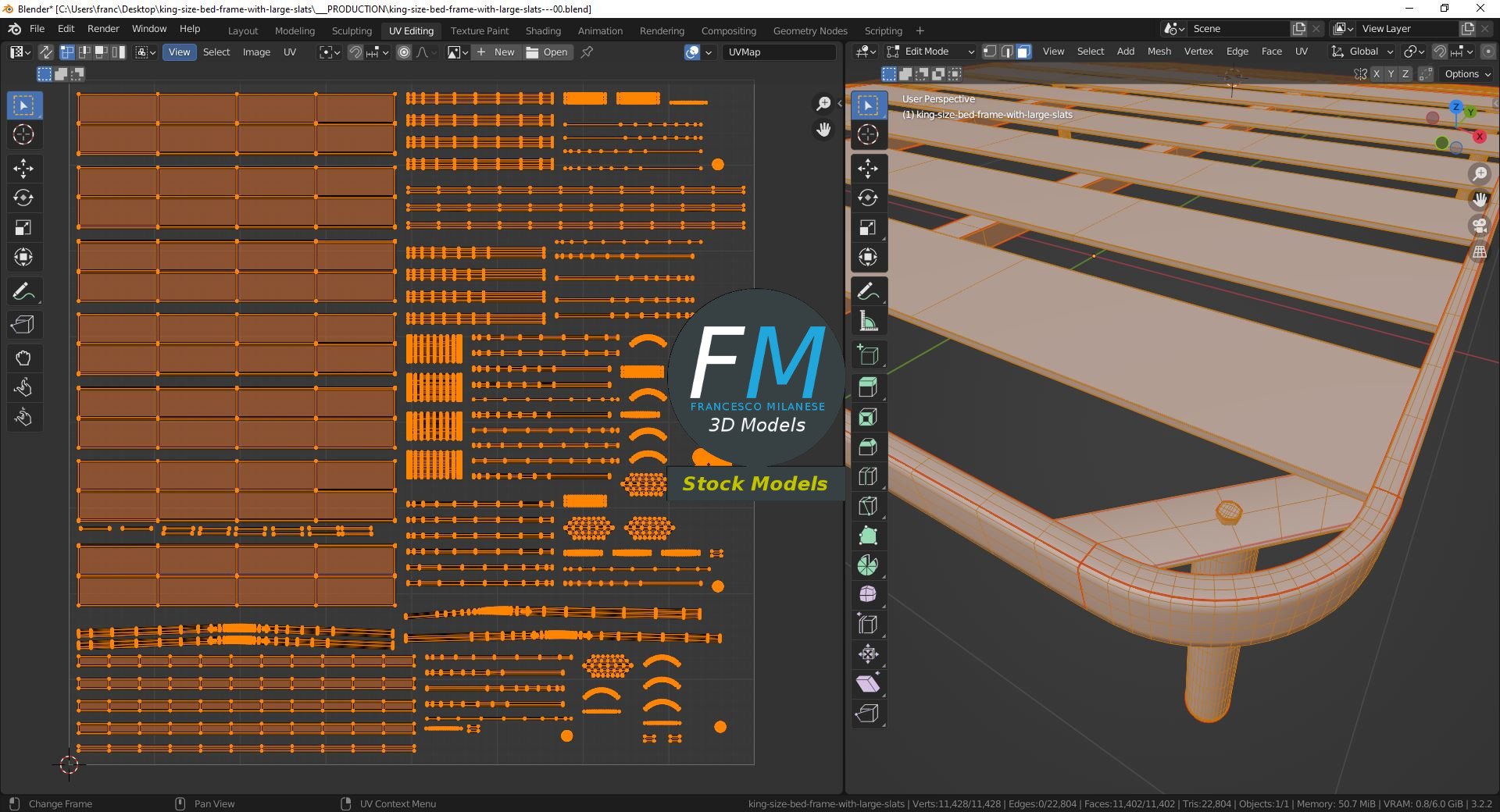The width and height of the screenshot is (1500, 812).
Task: Toggle UV sync selection
Action: [x=46, y=52]
